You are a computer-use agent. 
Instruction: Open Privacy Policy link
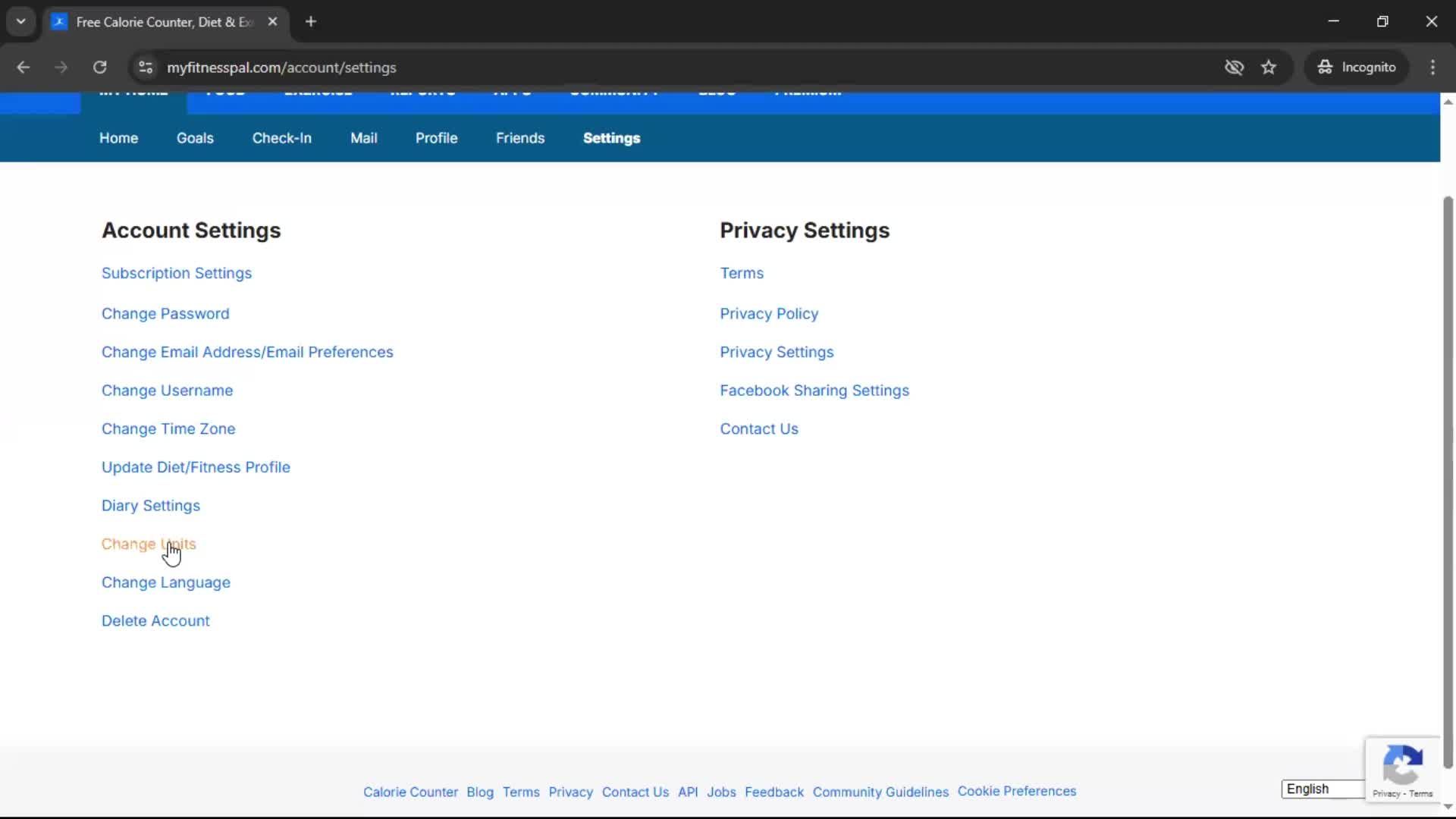click(x=769, y=314)
